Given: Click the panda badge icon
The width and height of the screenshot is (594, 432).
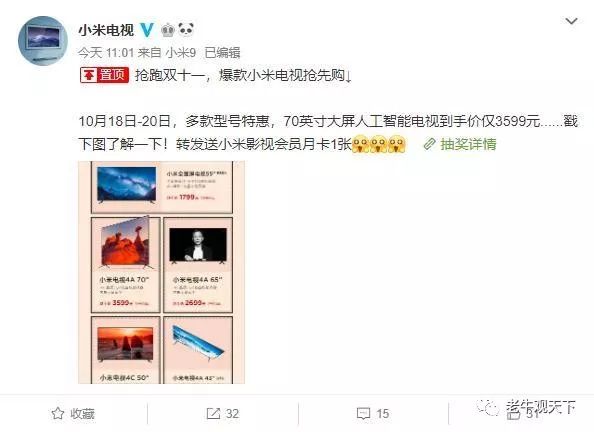Looking at the screenshot, I should [186, 29].
